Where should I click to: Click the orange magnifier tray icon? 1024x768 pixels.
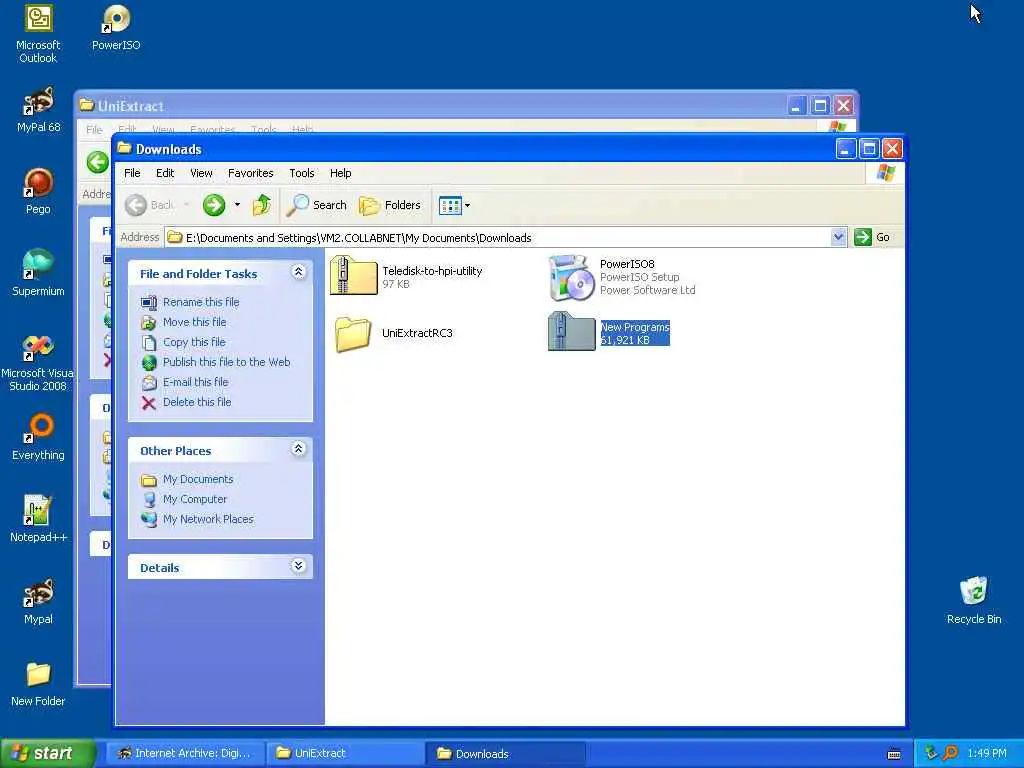point(950,754)
